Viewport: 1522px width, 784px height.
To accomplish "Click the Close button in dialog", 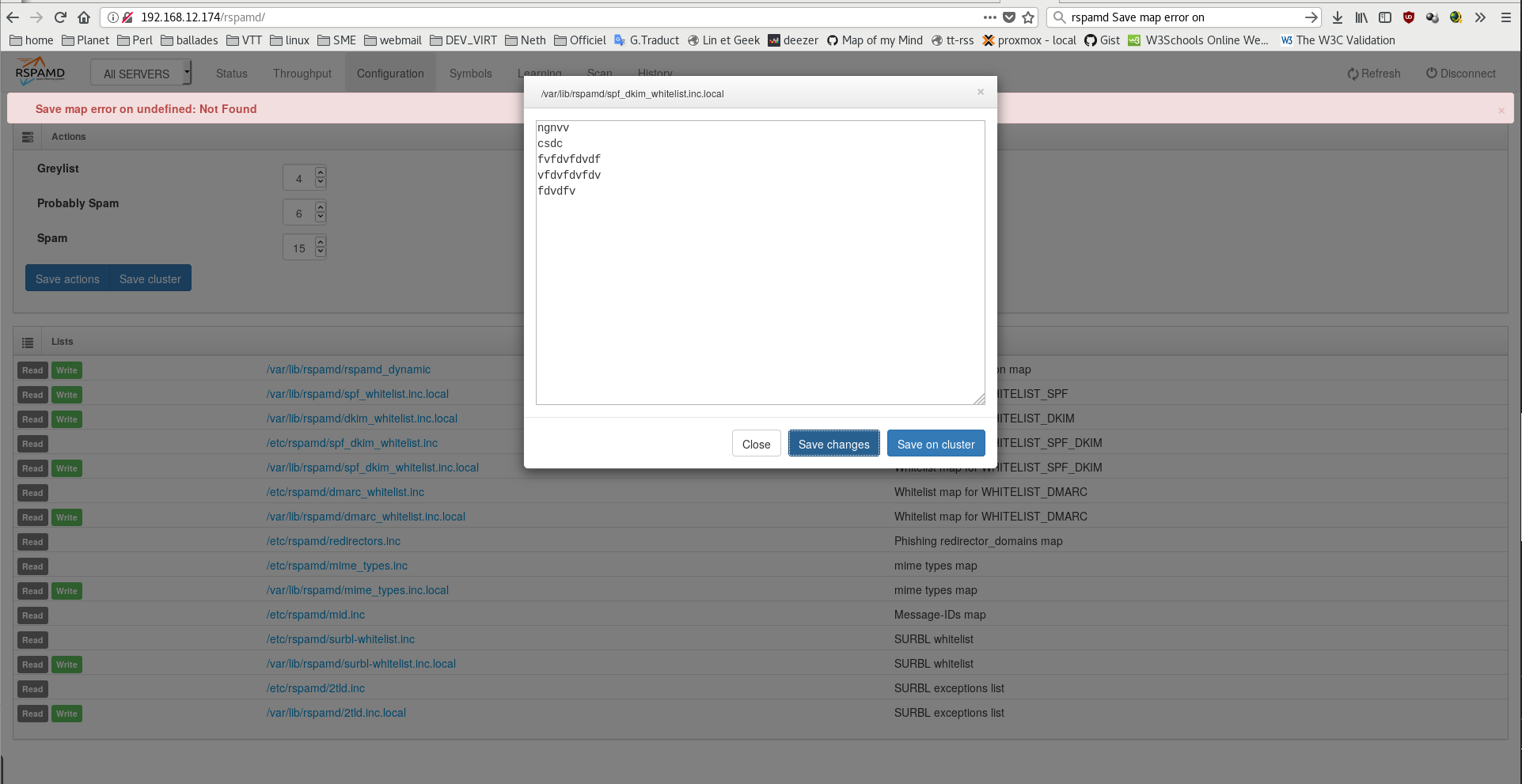I will point(757,444).
